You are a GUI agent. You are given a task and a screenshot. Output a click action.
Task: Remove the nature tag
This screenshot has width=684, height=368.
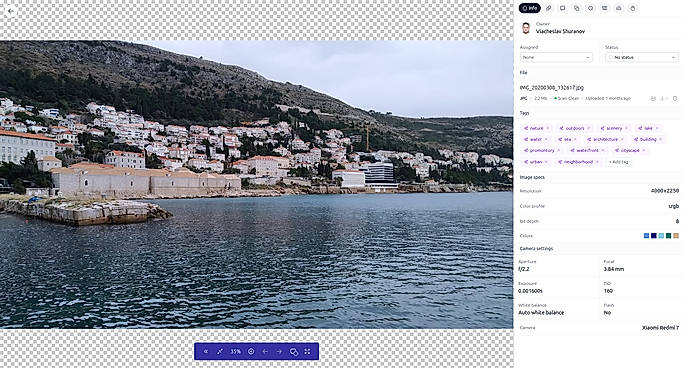click(x=548, y=128)
